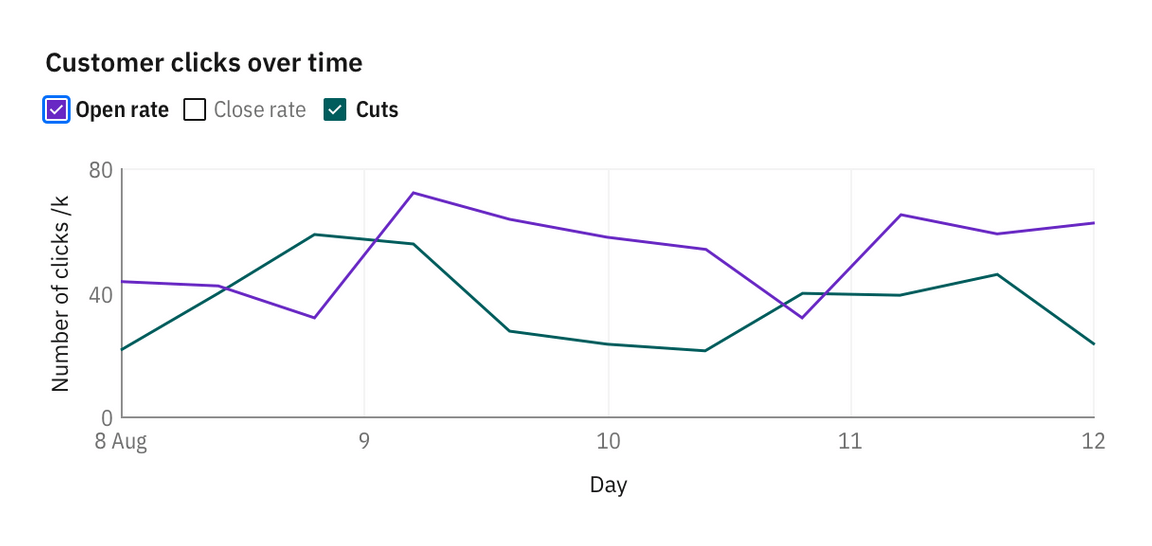Click the teal Cuts line's highest peak
Image resolution: width=1152 pixels, height=546 pixels.
click(315, 235)
